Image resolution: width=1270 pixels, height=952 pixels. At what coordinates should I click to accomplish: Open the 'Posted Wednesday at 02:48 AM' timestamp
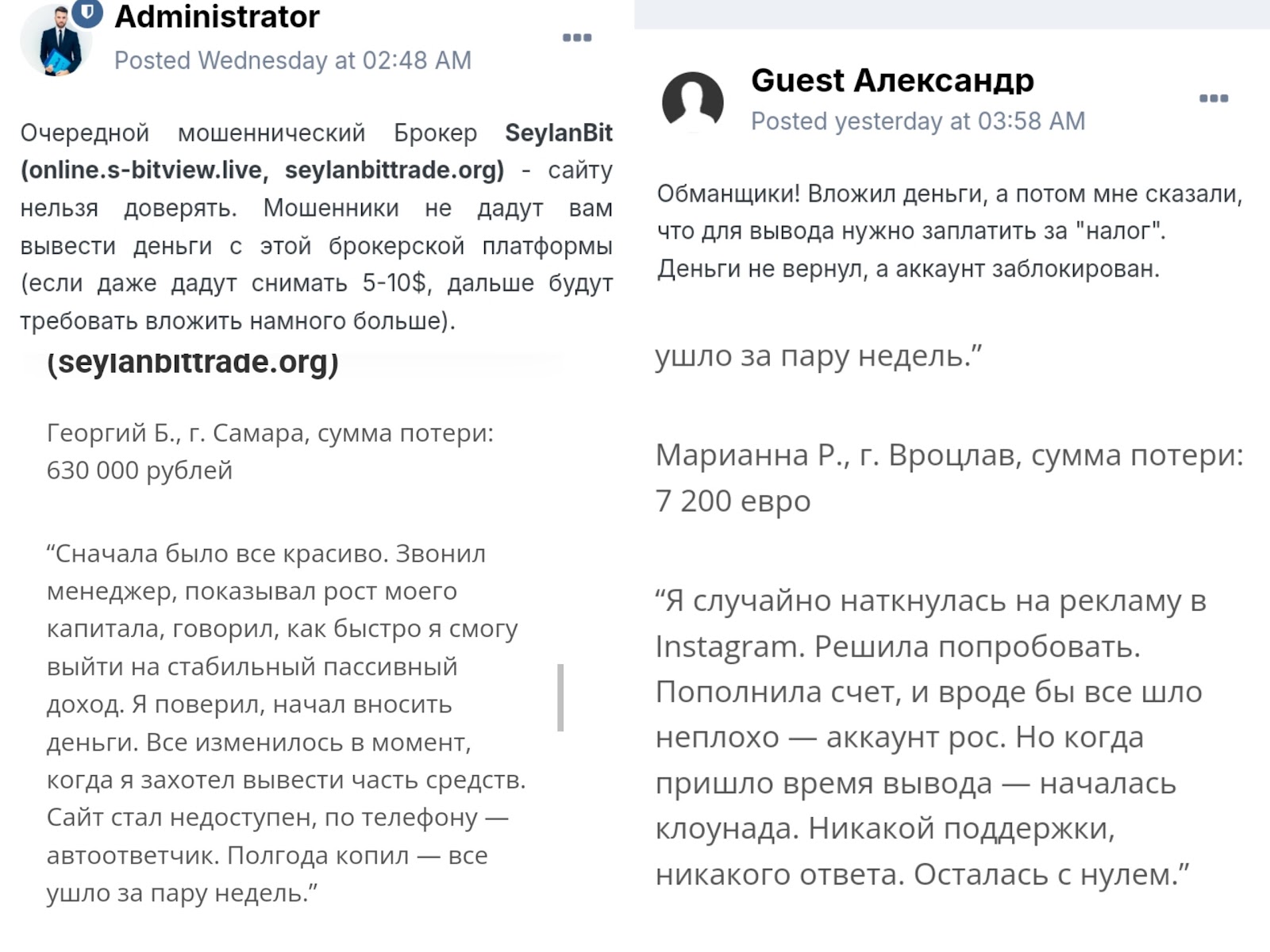point(293,60)
